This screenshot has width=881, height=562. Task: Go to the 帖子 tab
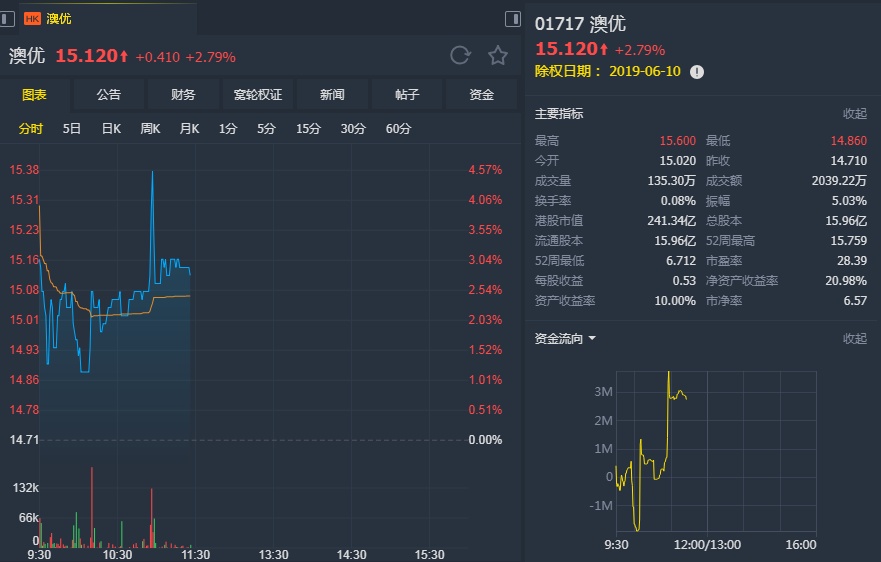[x=407, y=95]
